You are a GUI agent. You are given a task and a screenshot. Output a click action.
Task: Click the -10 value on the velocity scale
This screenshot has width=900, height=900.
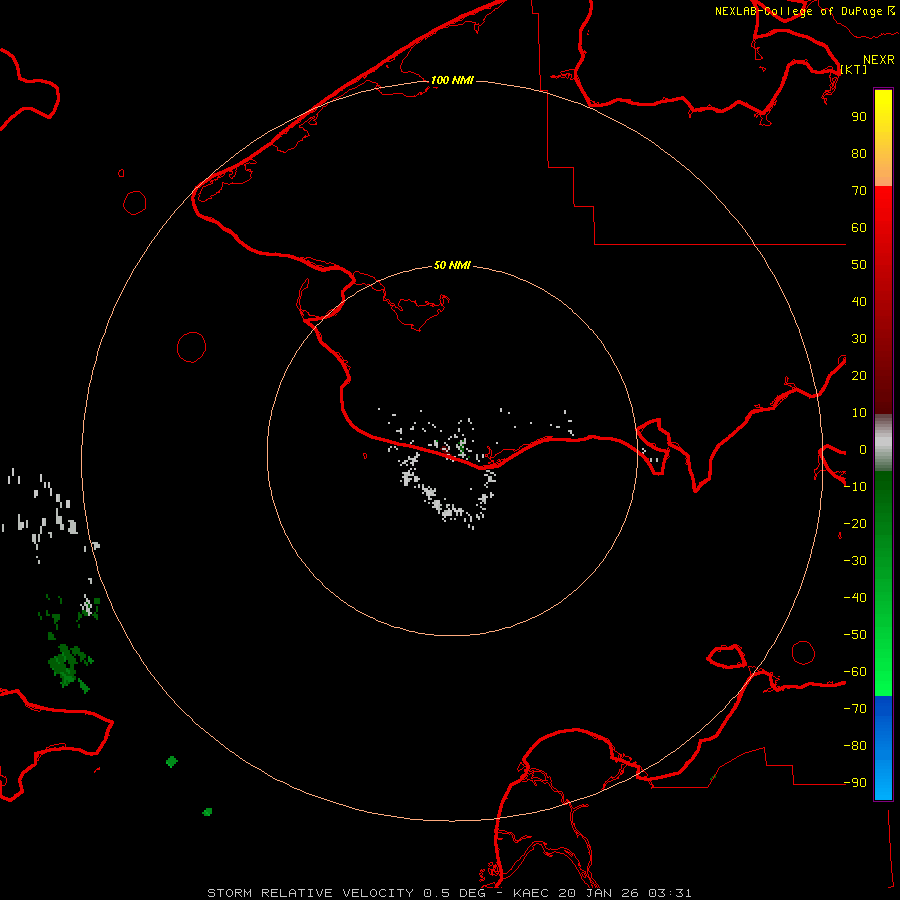[x=855, y=487]
